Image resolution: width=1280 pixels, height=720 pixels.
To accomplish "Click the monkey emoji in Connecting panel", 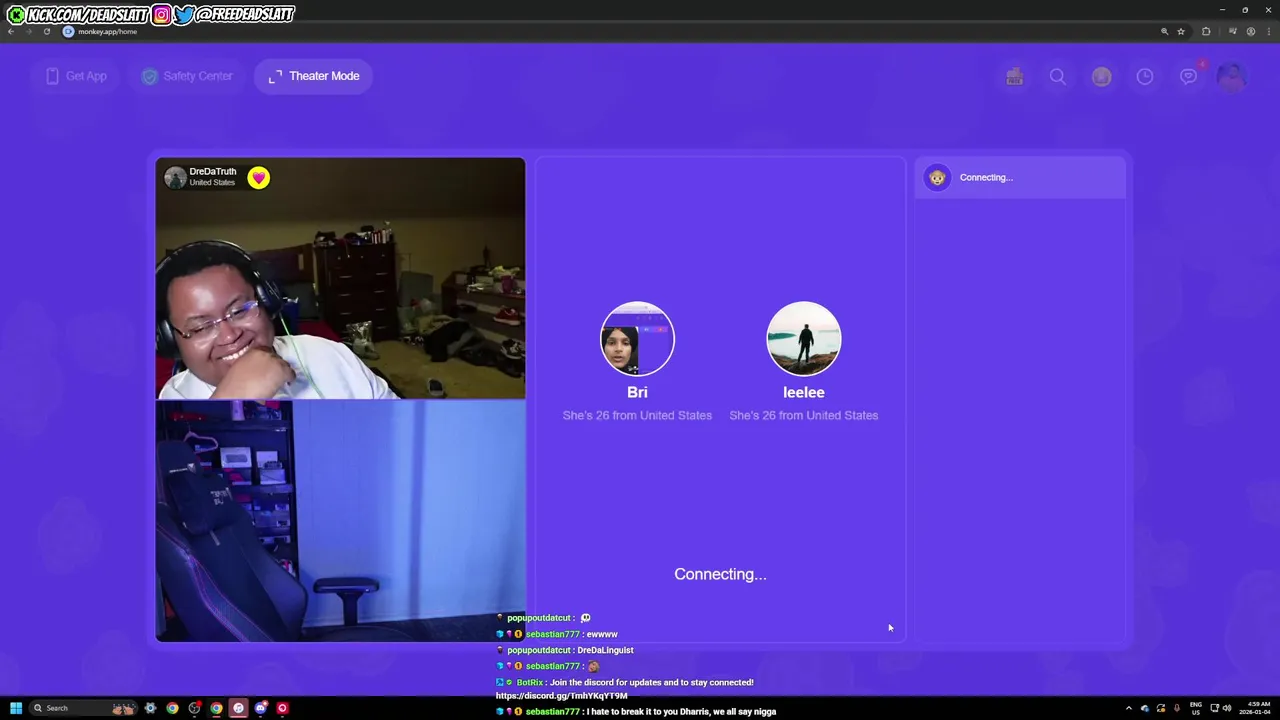I will pos(937,178).
